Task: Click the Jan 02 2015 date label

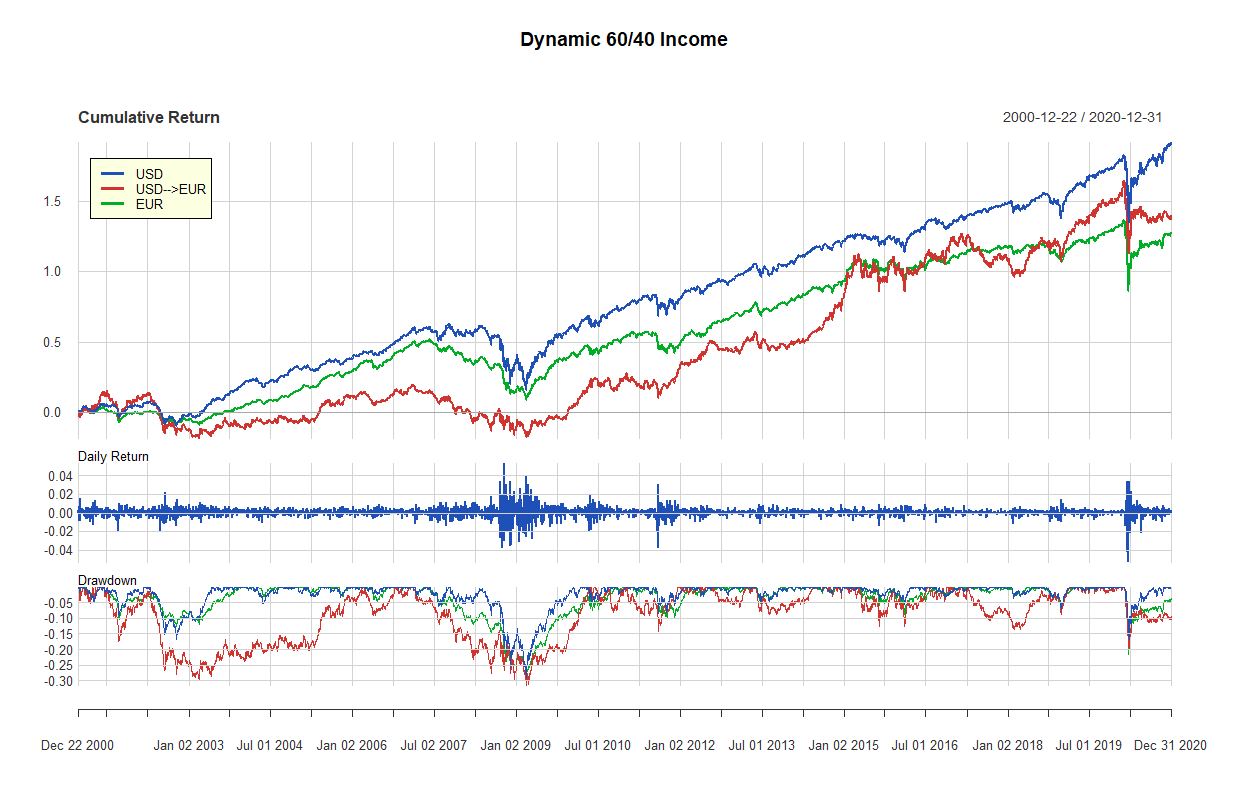Action: click(x=843, y=746)
